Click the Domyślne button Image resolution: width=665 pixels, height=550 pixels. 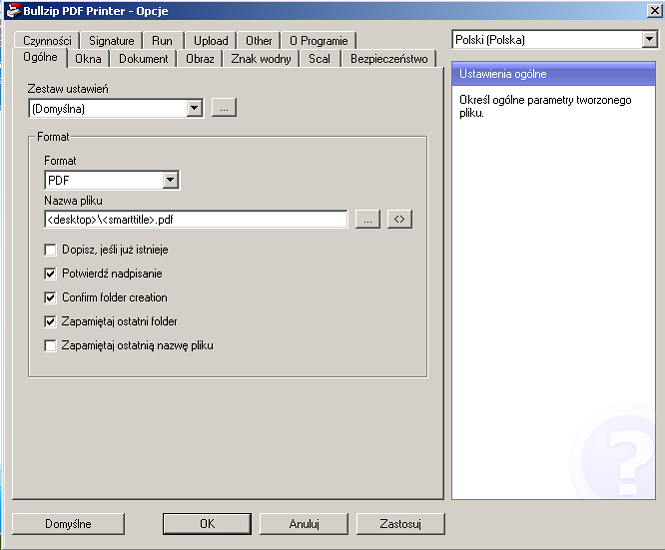point(68,524)
